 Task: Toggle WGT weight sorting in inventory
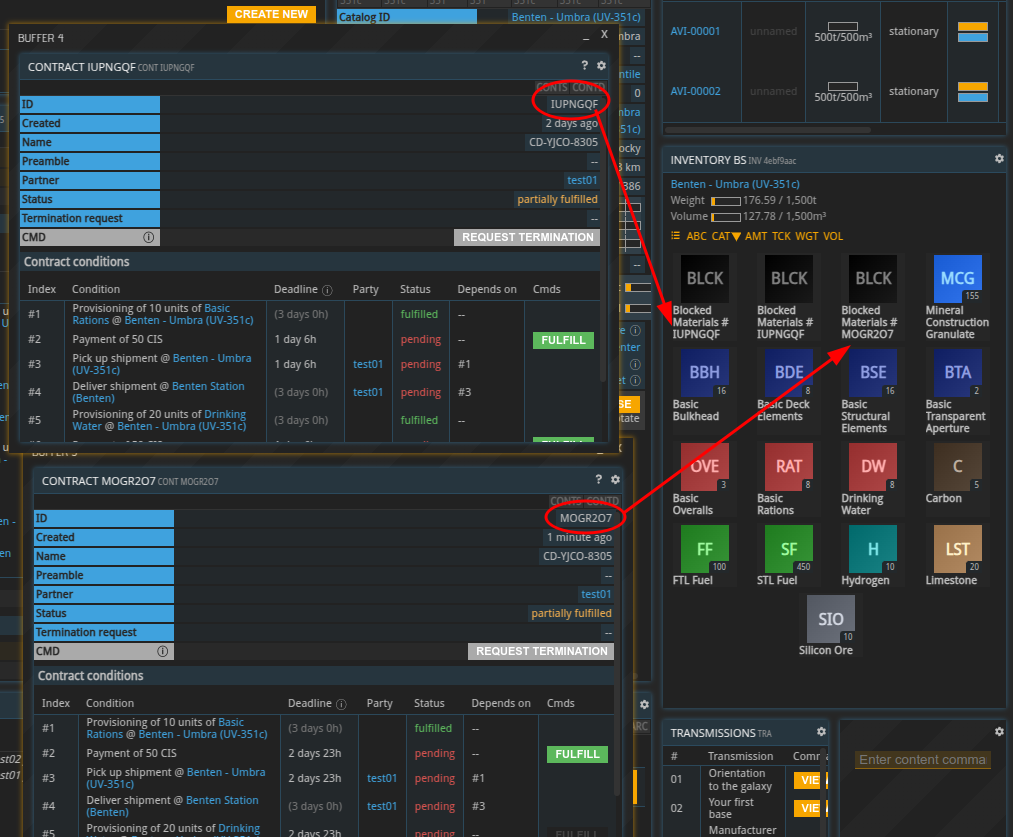point(806,237)
